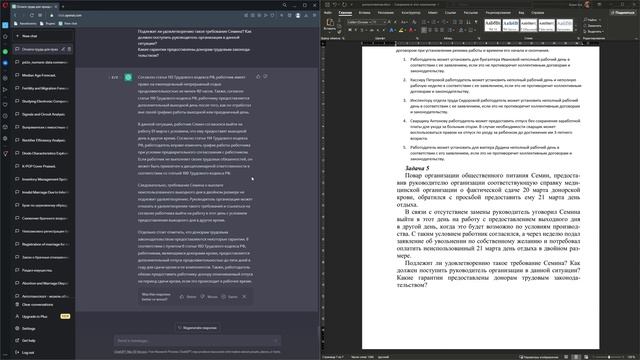Click the Opera sidebar home icon
The width and height of the screenshot is (640, 360).
[x=5, y=36]
